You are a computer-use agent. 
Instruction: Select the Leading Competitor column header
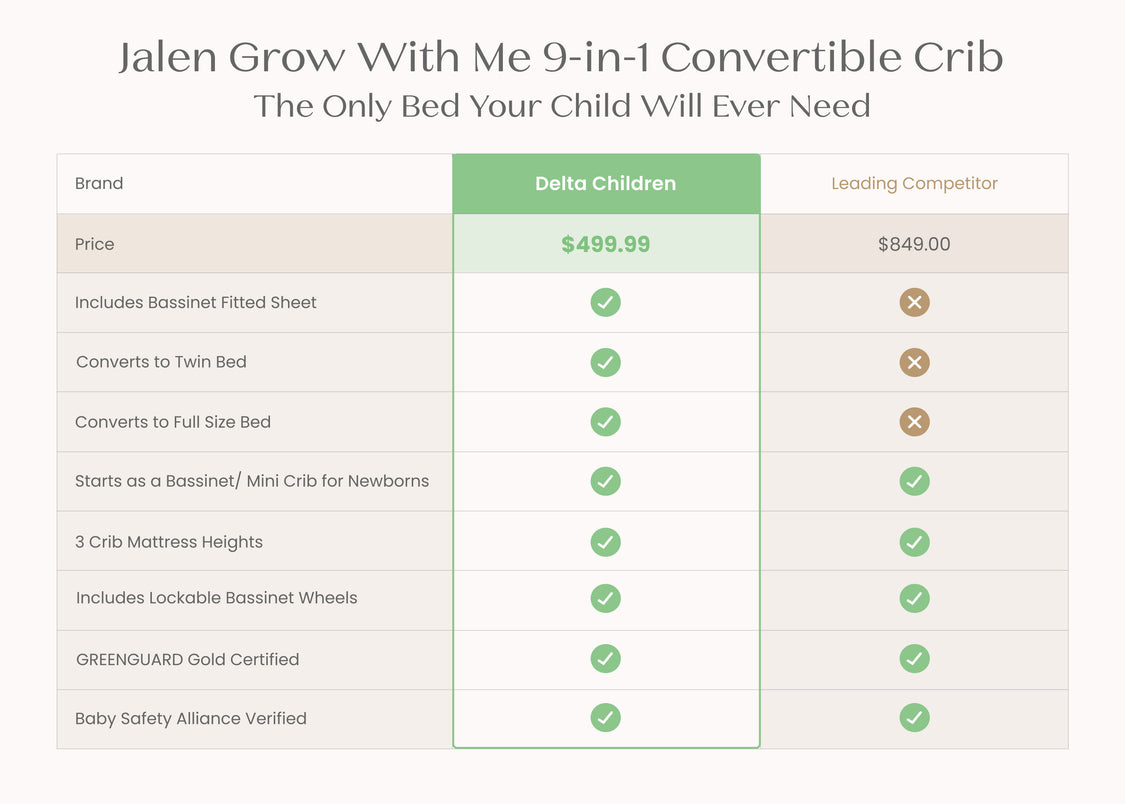[914, 184]
